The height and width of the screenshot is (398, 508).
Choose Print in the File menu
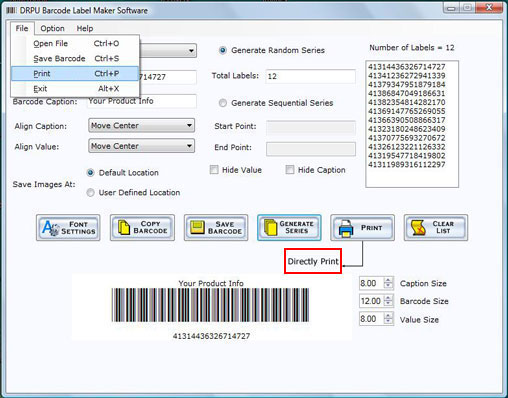[75, 74]
